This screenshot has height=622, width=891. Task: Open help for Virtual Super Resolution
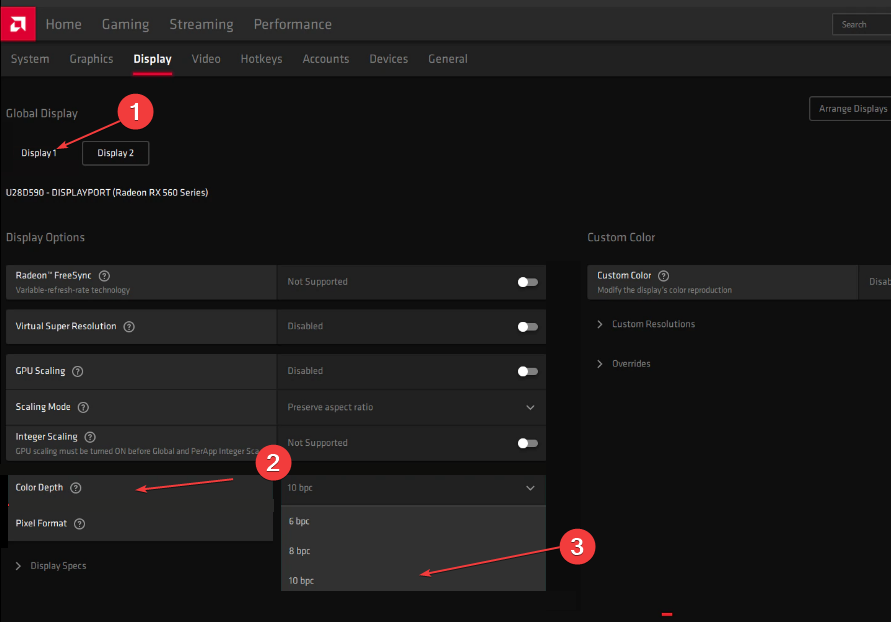coord(129,327)
